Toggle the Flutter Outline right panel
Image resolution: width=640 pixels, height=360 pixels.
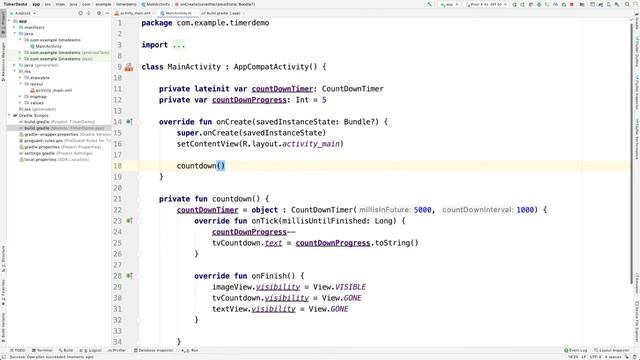pyautogui.click(x=637, y=52)
